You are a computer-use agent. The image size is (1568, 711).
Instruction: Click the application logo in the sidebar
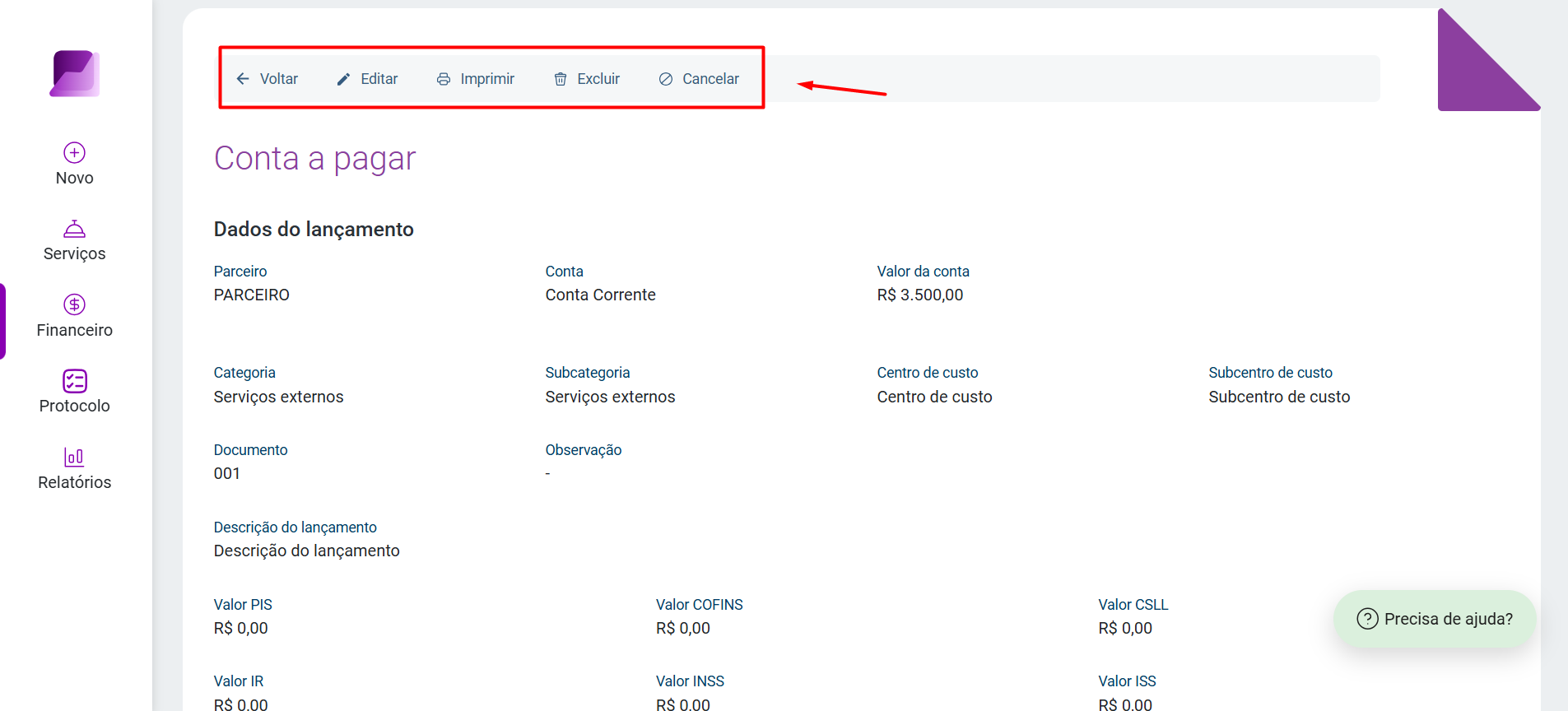click(75, 73)
